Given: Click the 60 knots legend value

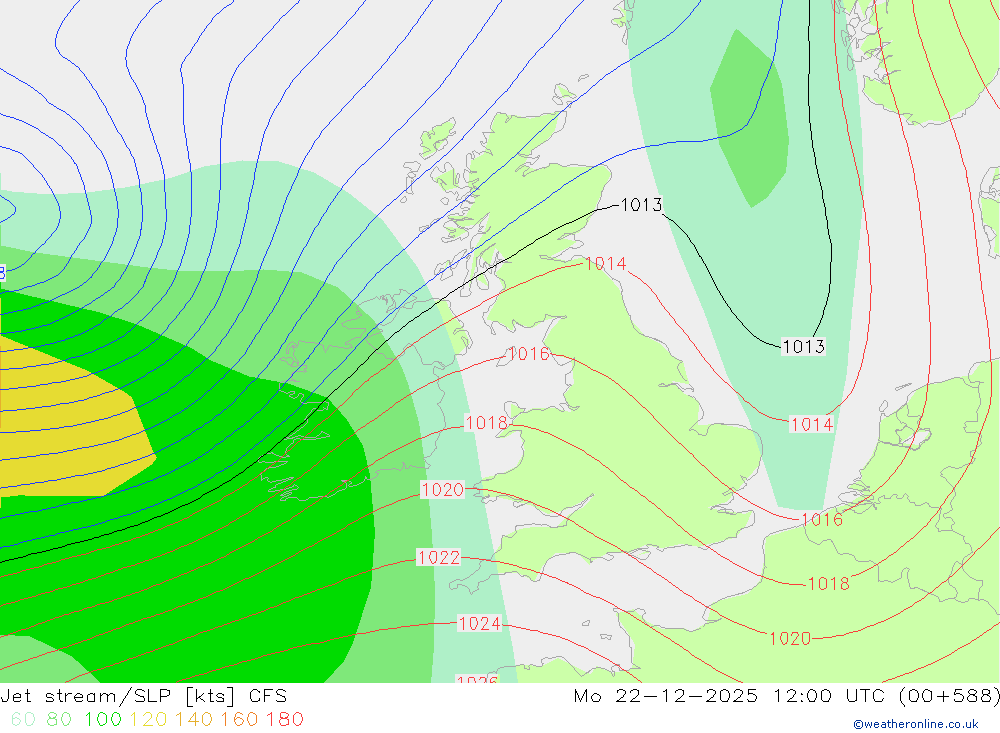Looking at the screenshot, I should tap(24, 720).
